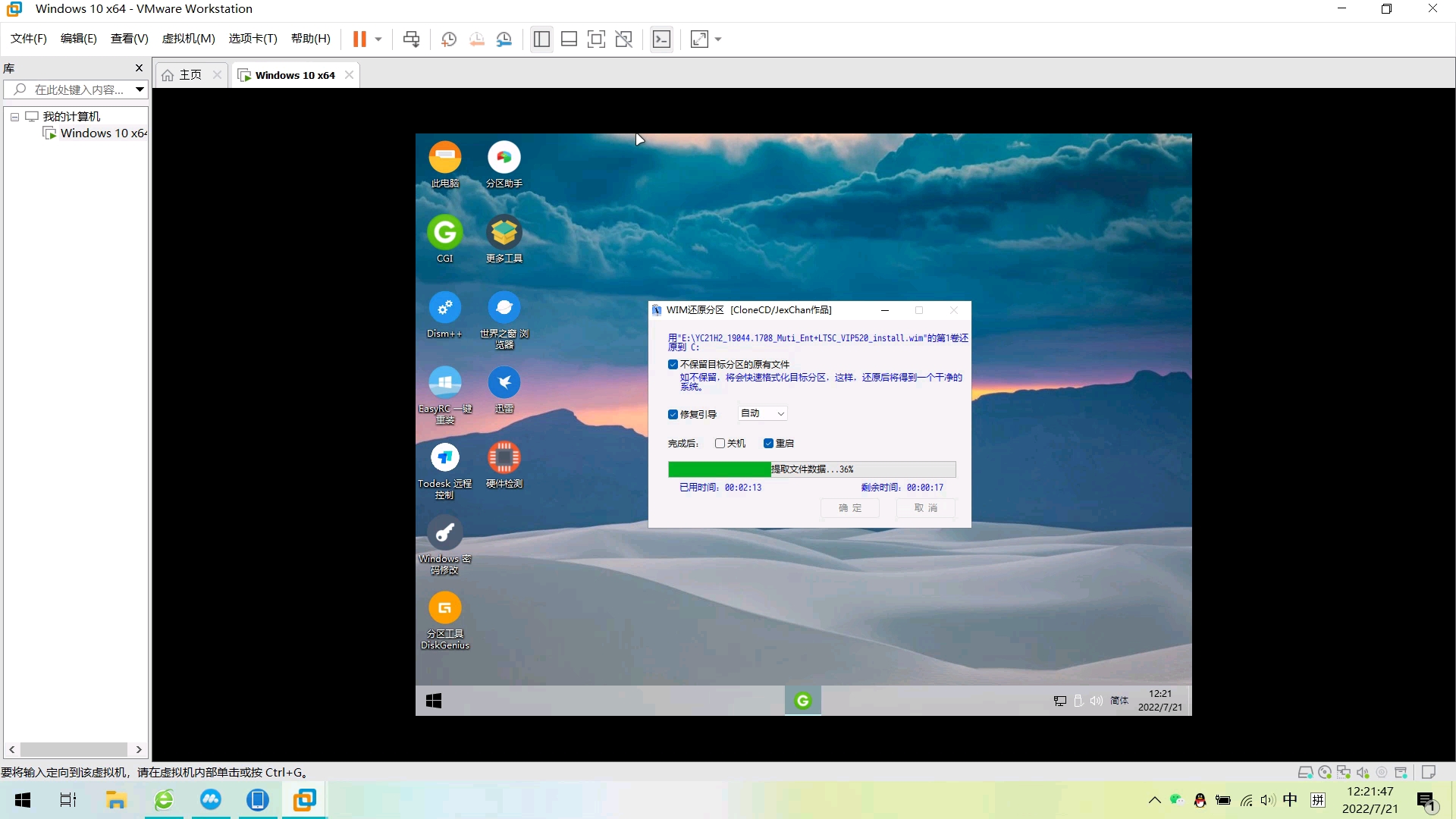Open the 分区助手 desktop icon

pos(504,165)
